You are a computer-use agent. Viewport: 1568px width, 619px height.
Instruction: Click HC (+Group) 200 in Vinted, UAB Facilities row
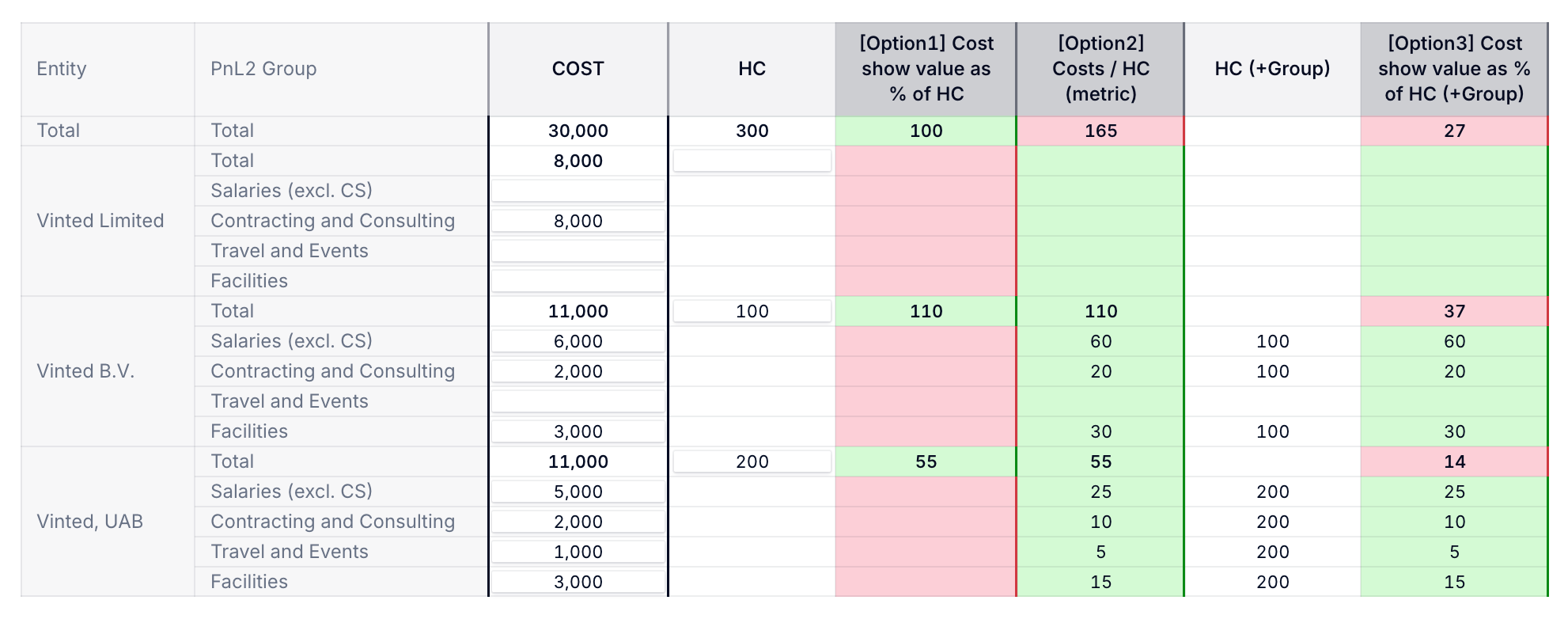(1273, 582)
